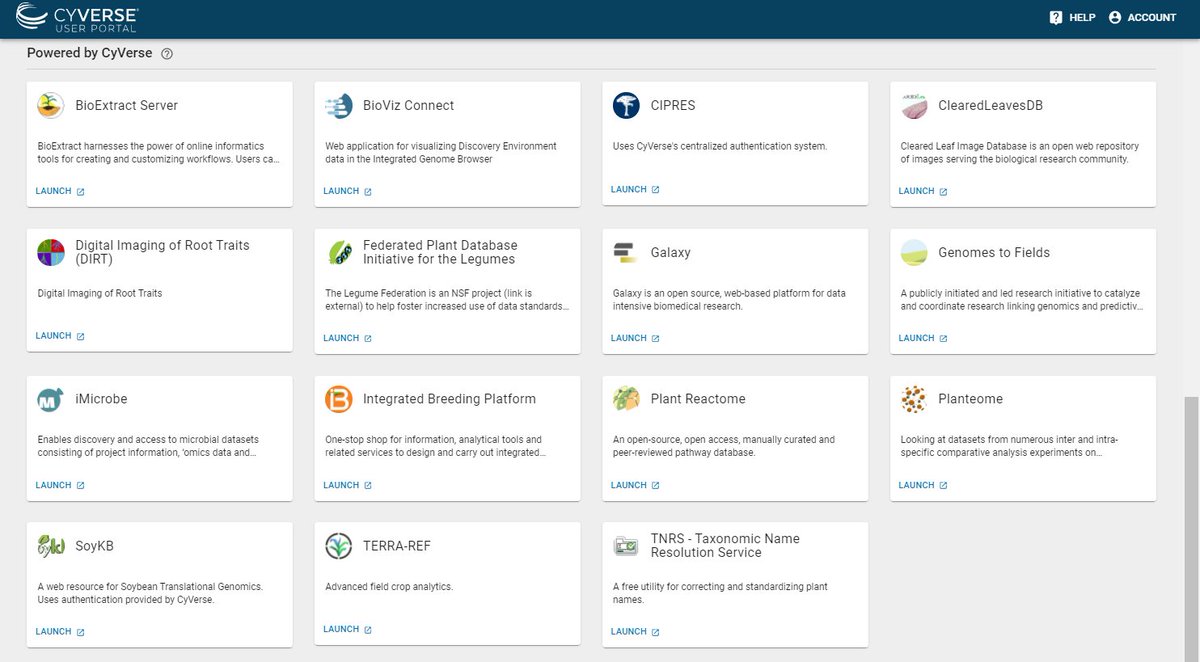Launch BioExtract Server
The height and width of the screenshot is (662, 1200).
click(x=60, y=191)
